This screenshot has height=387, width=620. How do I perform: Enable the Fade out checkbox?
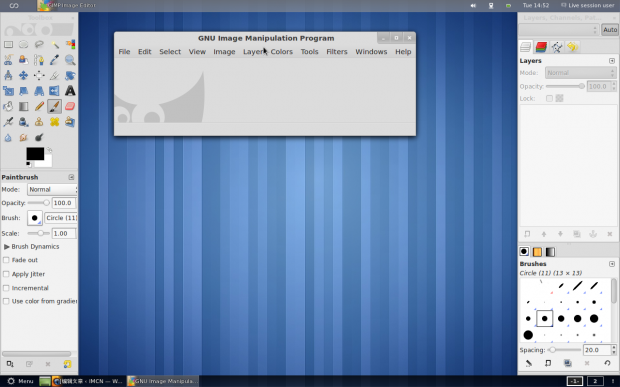coord(6,260)
